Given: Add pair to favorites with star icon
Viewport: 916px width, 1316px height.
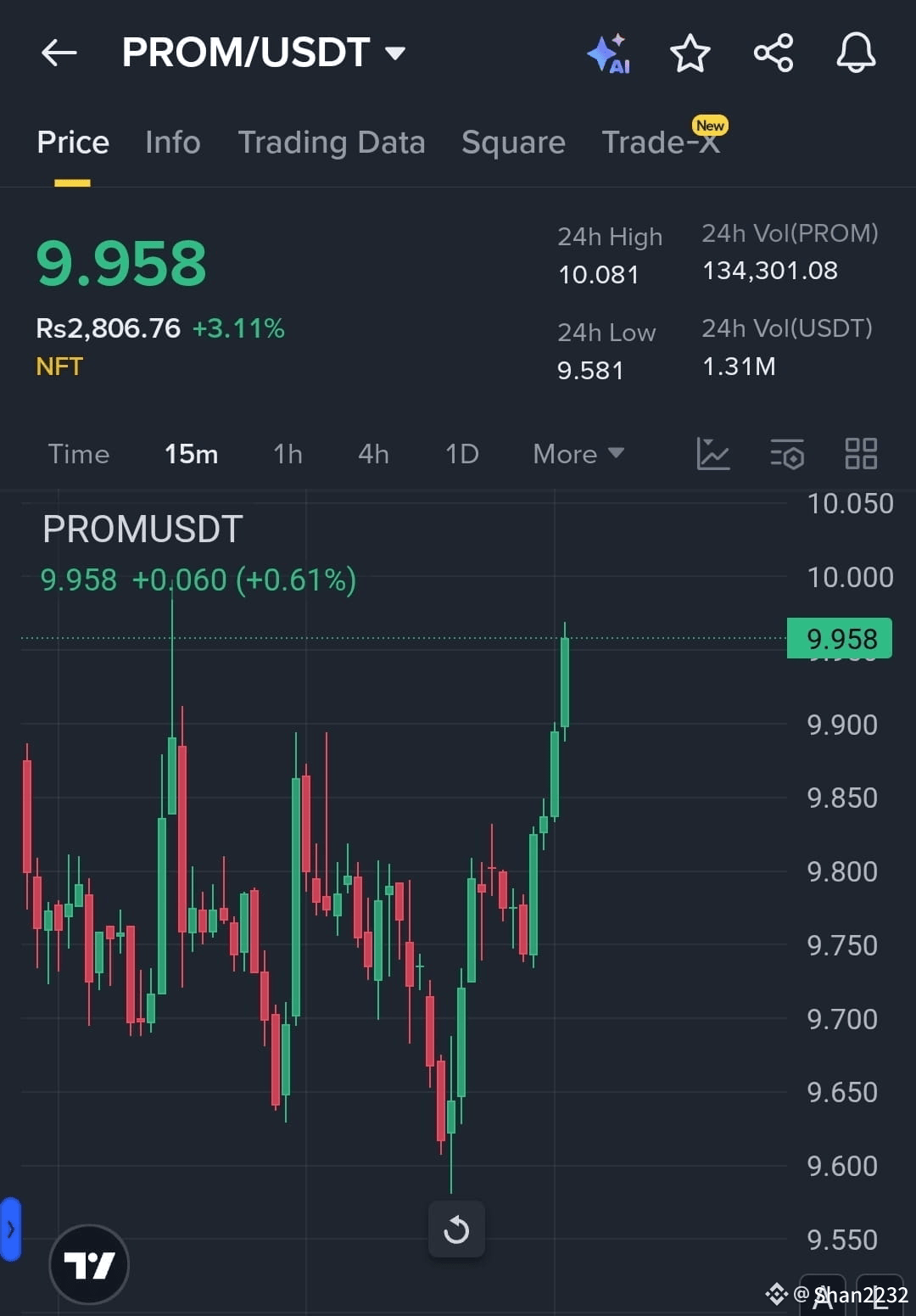Looking at the screenshot, I should point(690,53).
